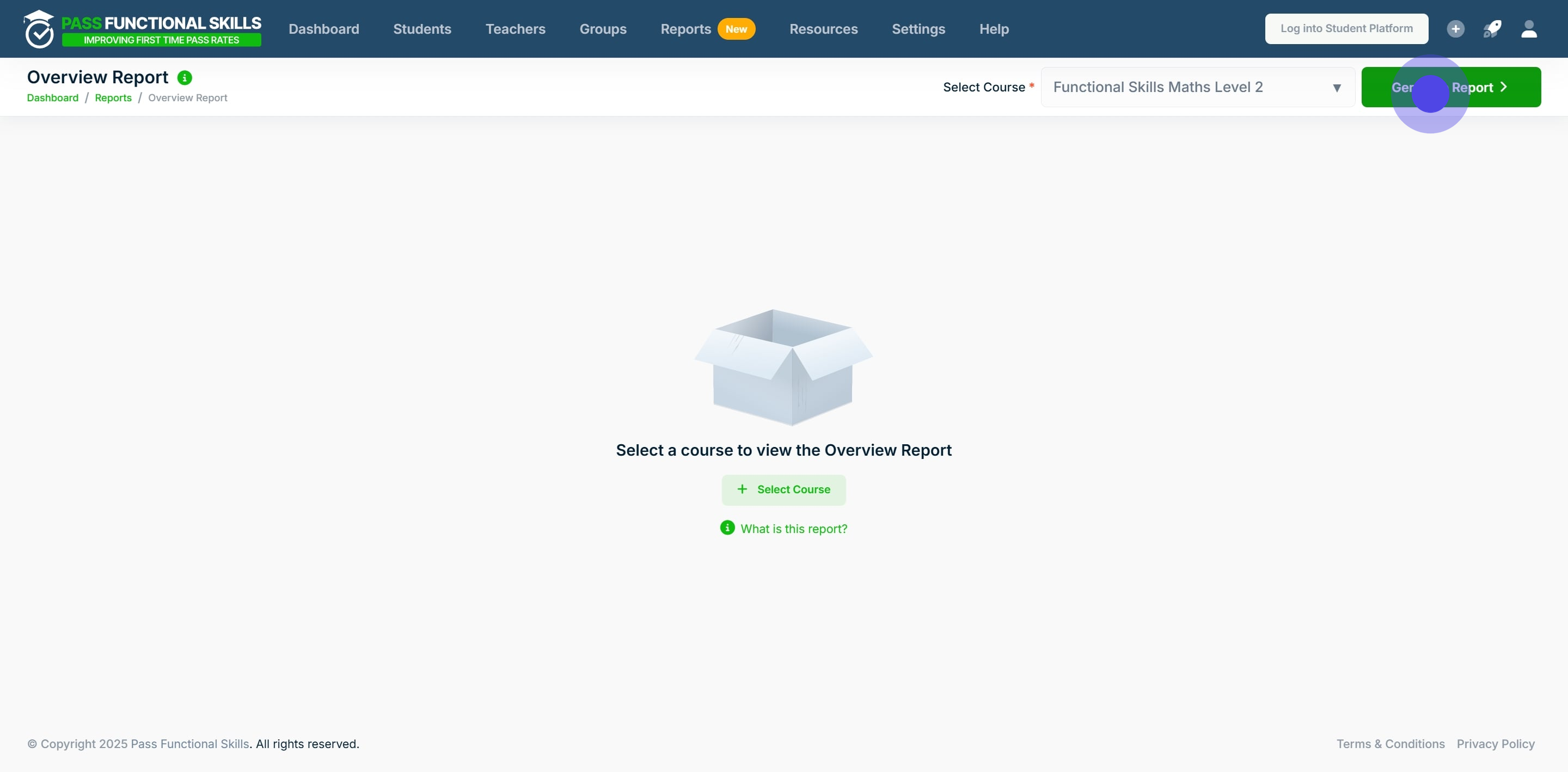This screenshot has height=772, width=1568.
Task: Open the Privacy Policy link
Action: (x=1495, y=743)
